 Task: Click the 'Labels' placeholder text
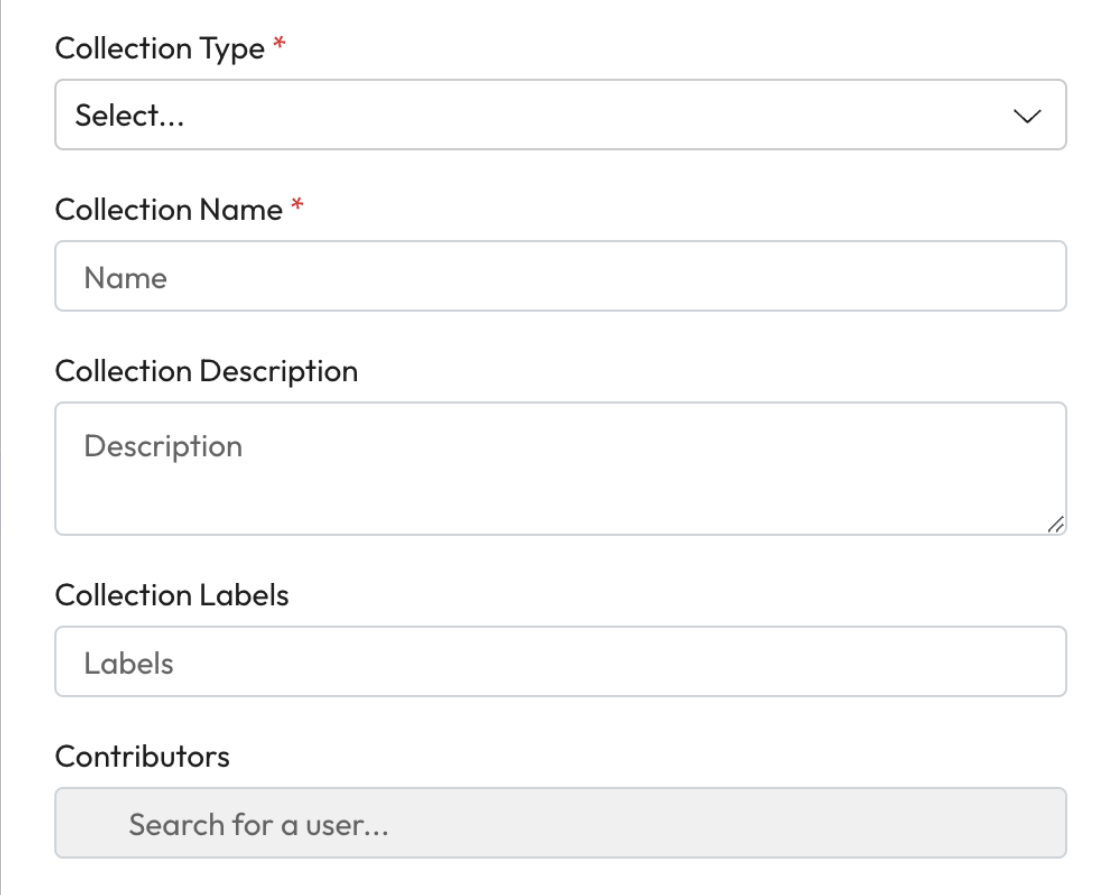(x=129, y=664)
